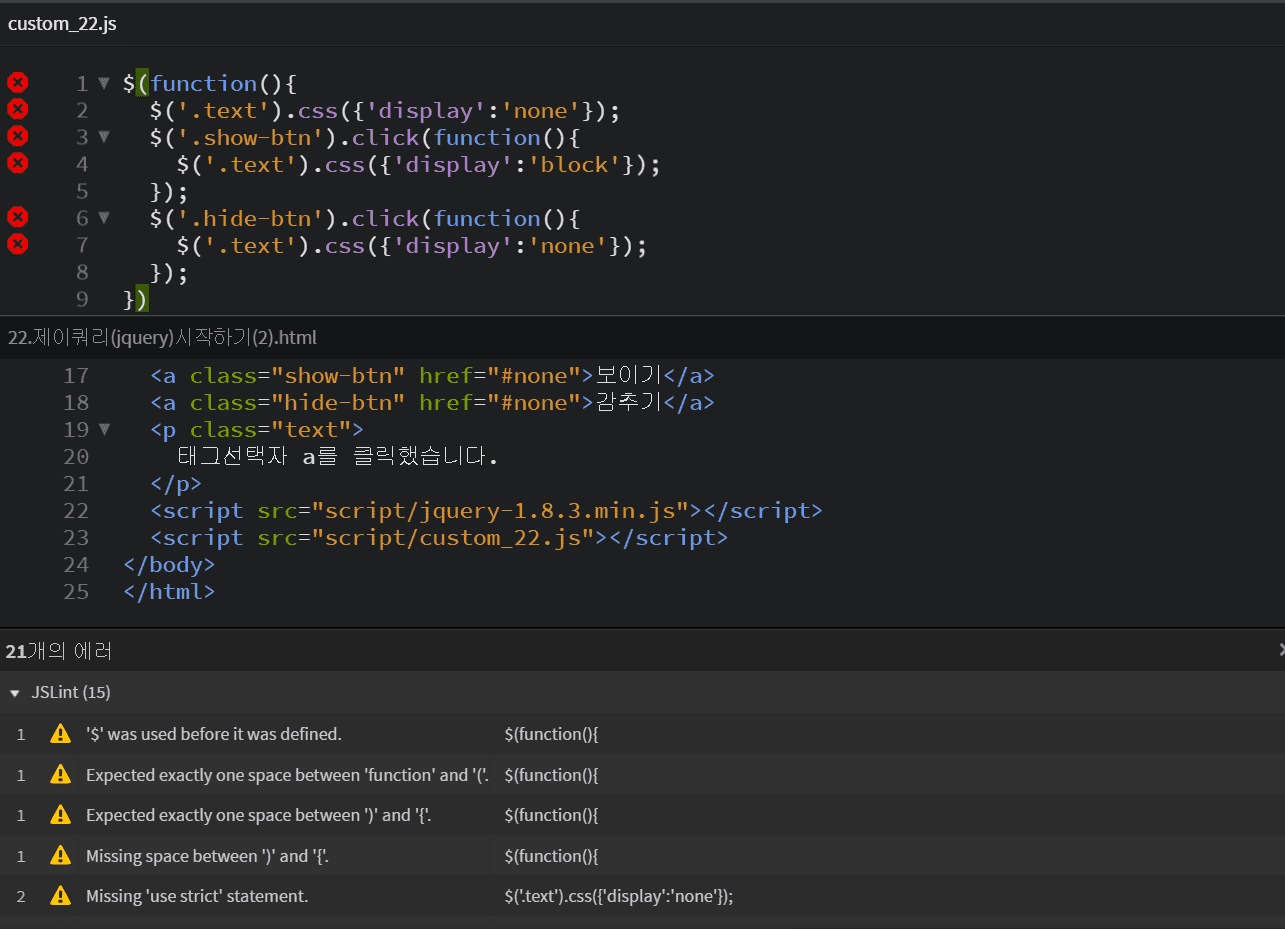The width and height of the screenshot is (1285, 929).
Task: Click line number 25 in the HTML editor
Action: [x=76, y=592]
